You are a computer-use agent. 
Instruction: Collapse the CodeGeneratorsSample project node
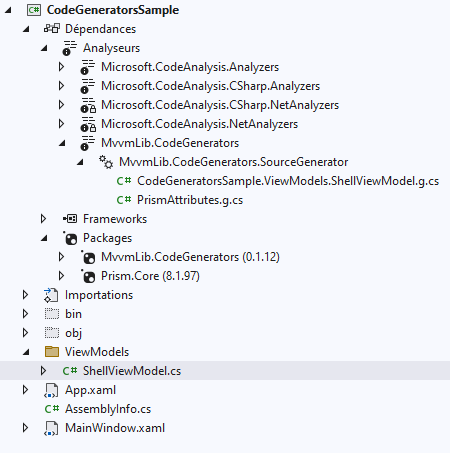tap(8, 10)
